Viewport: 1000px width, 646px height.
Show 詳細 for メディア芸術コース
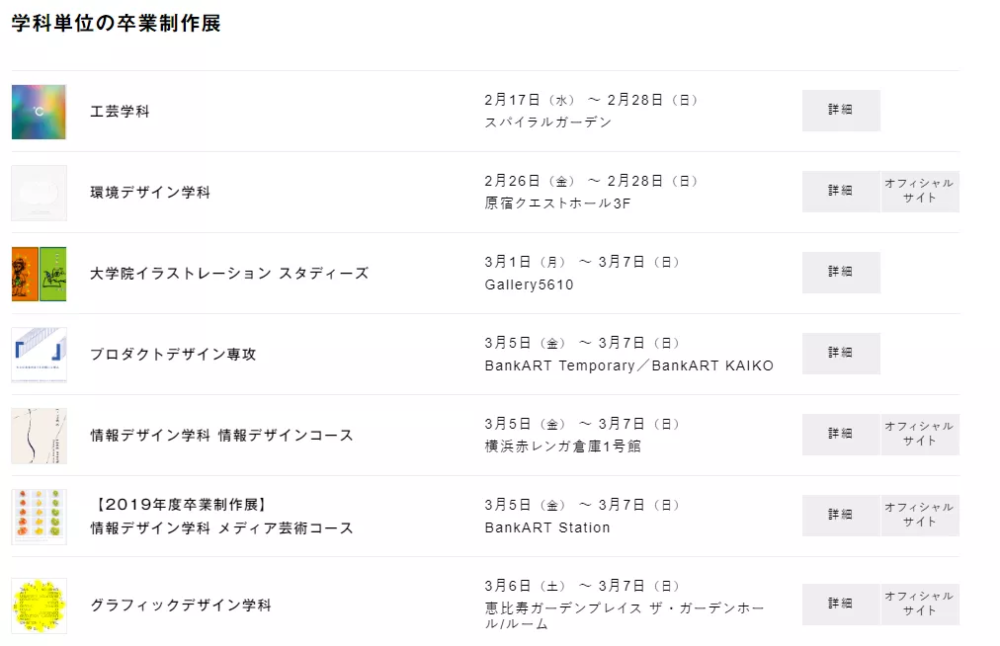point(840,516)
